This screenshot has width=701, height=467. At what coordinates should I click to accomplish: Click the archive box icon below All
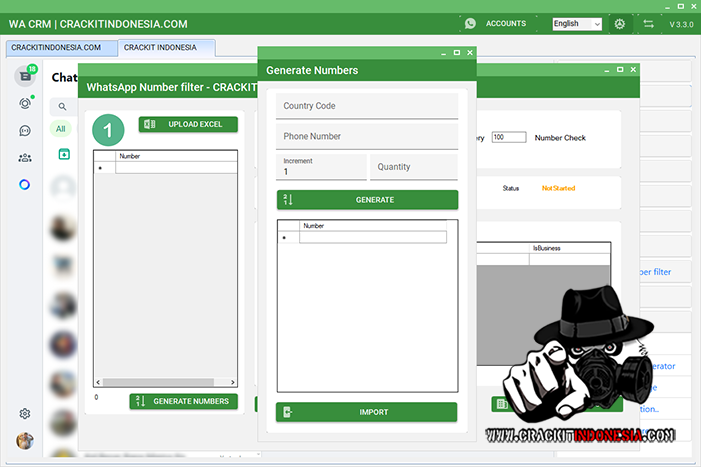(x=64, y=153)
